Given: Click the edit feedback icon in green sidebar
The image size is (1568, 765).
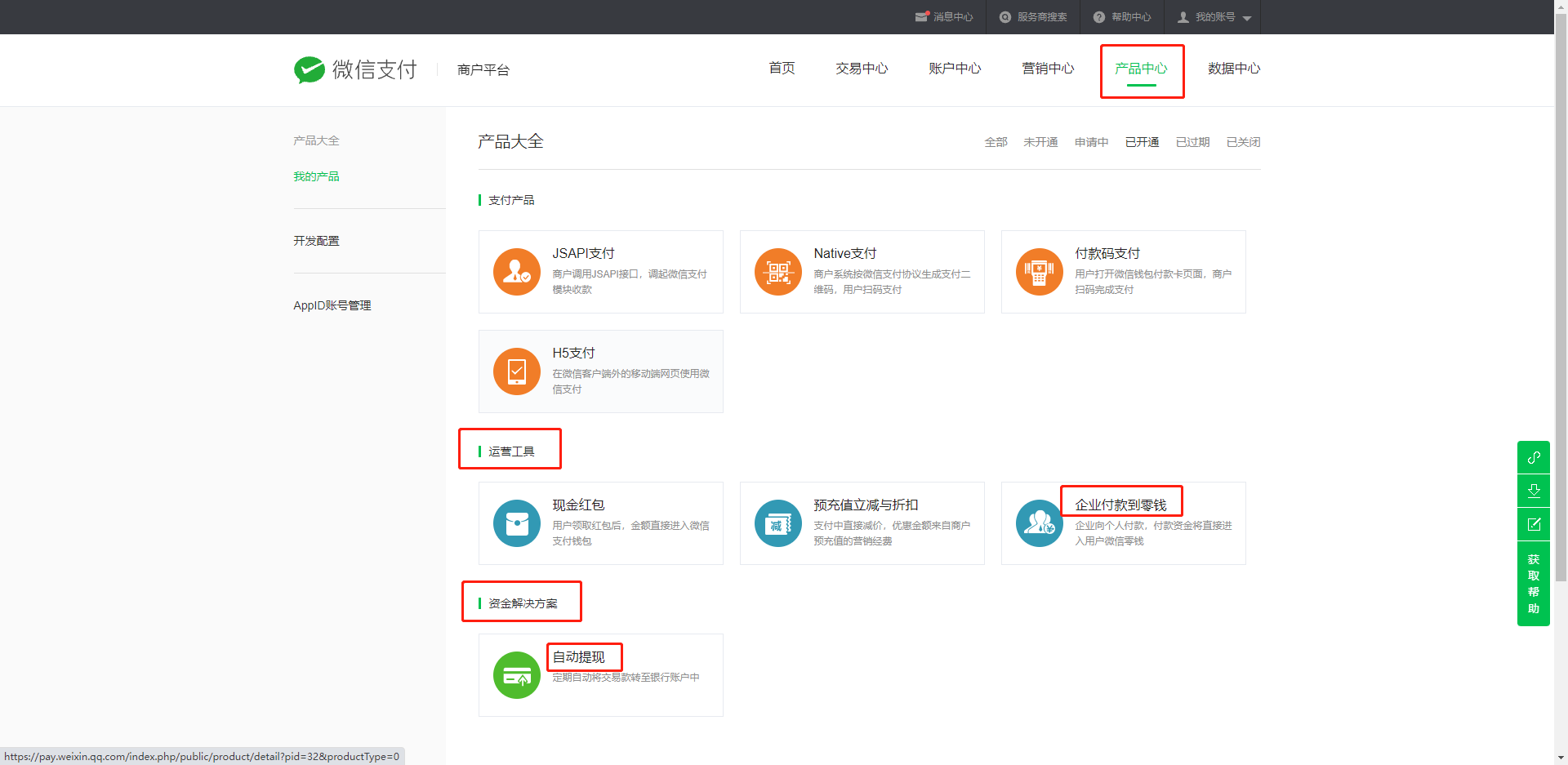Looking at the screenshot, I should point(1534,524).
